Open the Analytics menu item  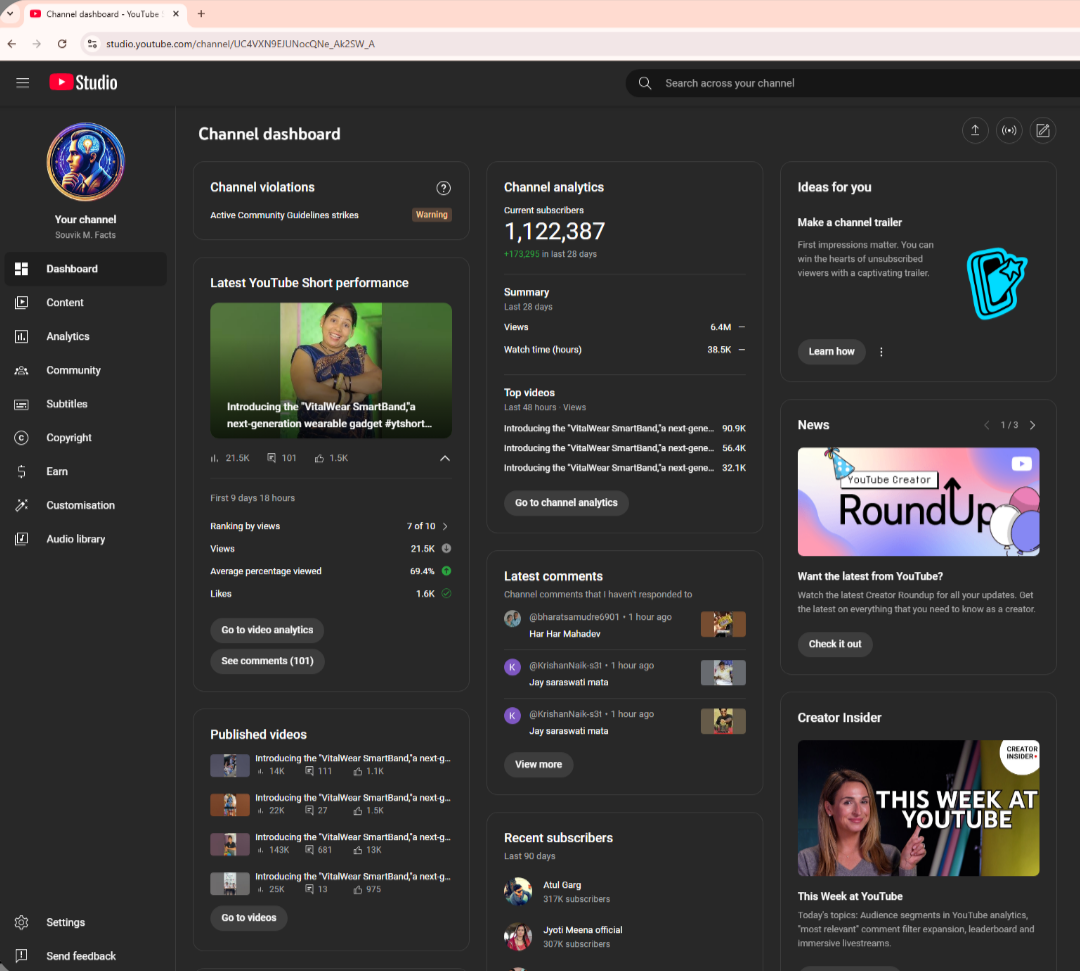pos(85,336)
